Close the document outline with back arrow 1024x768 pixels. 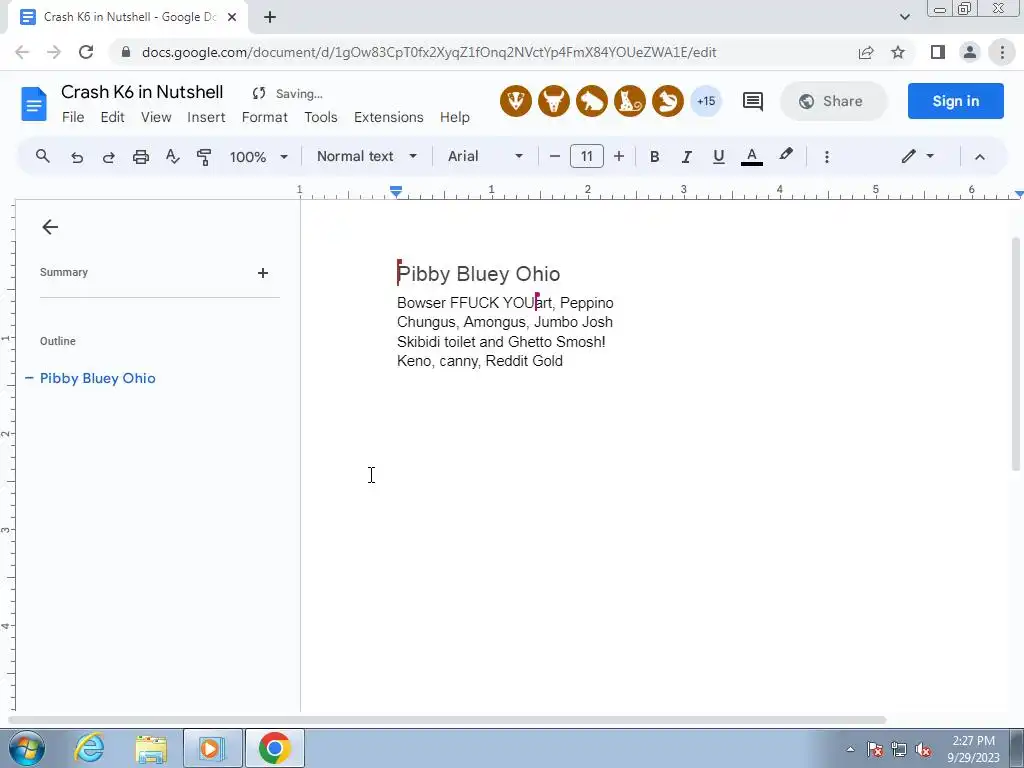pos(50,227)
